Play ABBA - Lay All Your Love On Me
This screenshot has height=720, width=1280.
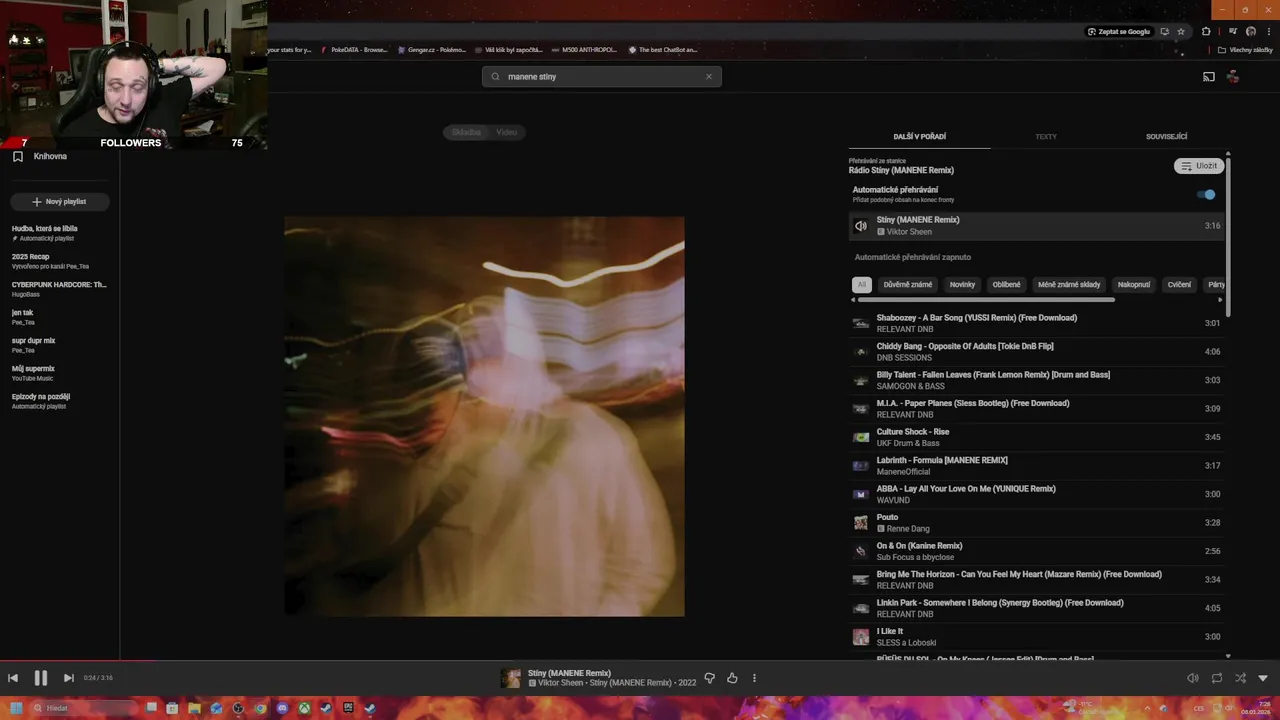tap(1036, 494)
